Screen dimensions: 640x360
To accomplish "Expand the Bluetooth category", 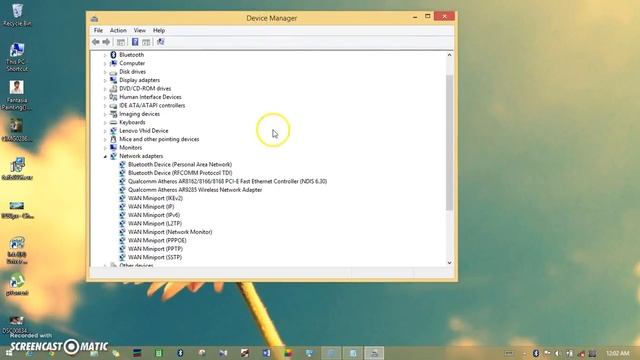I will coord(105,55).
